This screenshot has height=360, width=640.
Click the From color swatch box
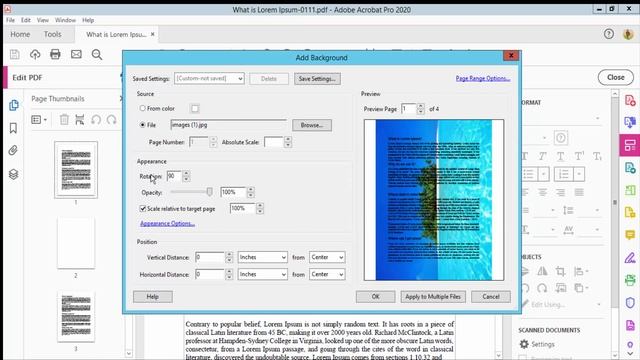[x=195, y=108]
